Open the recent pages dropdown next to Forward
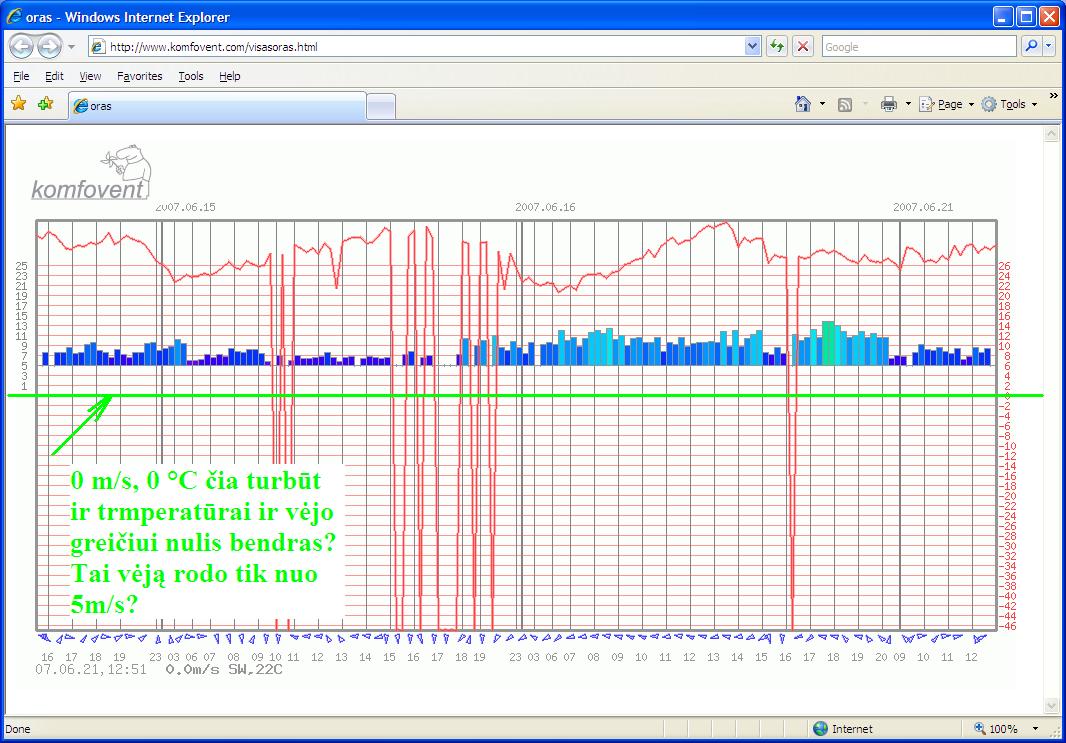 71,47
